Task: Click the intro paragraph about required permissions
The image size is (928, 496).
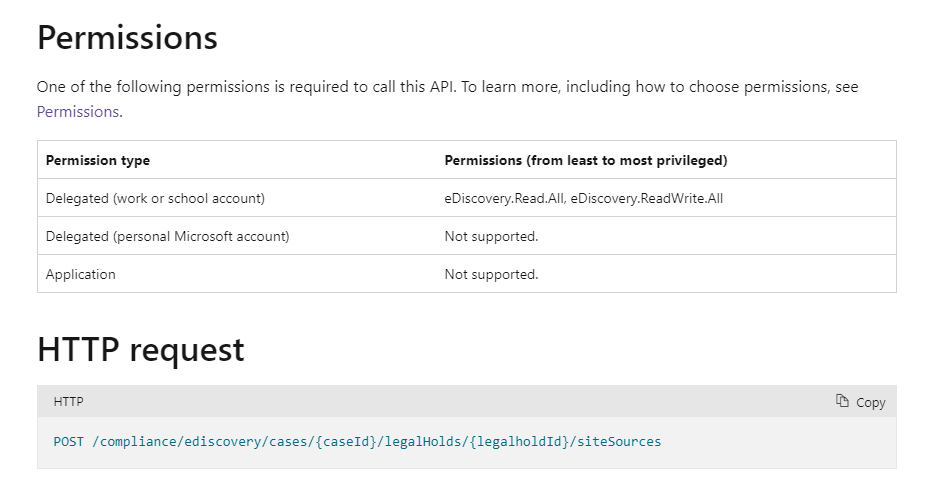Action: 447,99
